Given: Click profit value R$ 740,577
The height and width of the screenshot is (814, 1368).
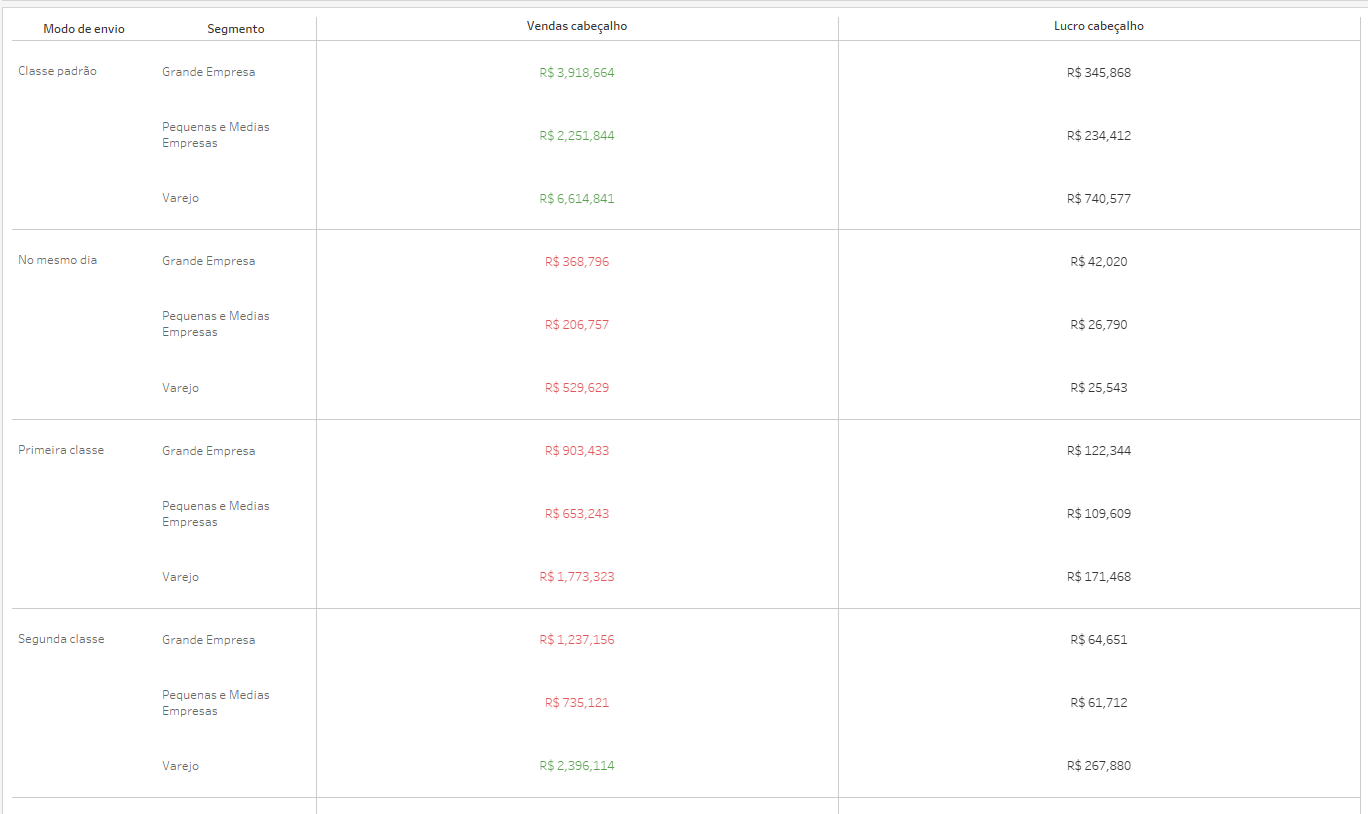Looking at the screenshot, I should tap(1099, 199).
